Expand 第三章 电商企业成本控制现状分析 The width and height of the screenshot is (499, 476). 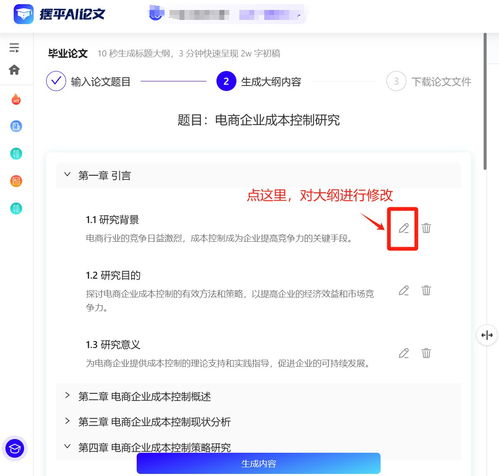pyautogui.click(x=67, y=421)
